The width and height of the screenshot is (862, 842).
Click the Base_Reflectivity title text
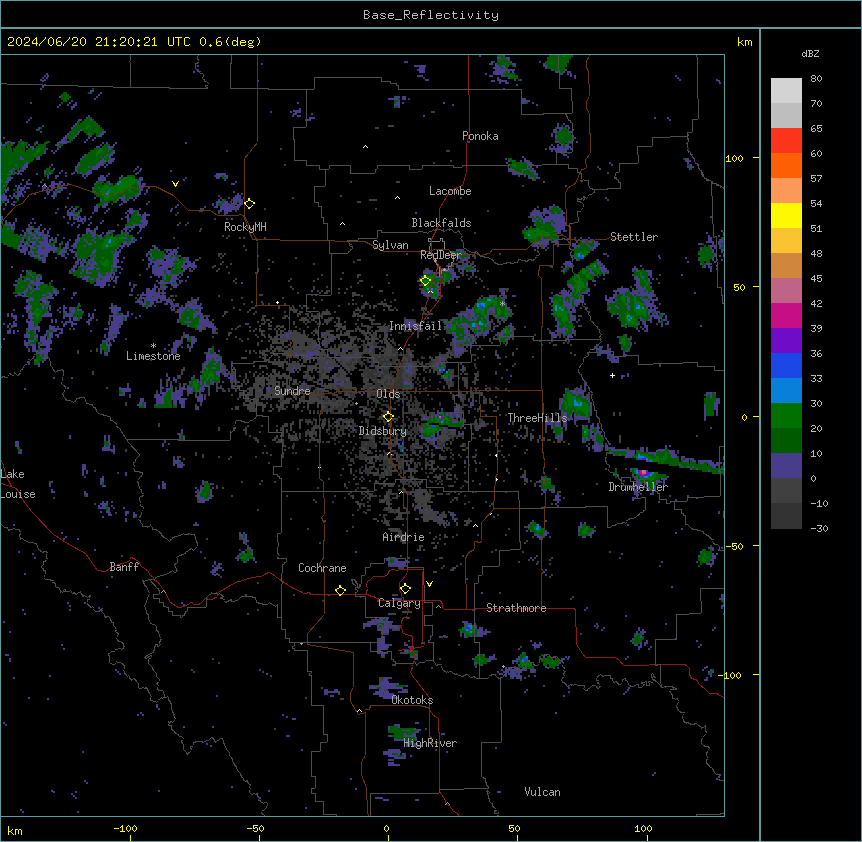pos(431,15)
